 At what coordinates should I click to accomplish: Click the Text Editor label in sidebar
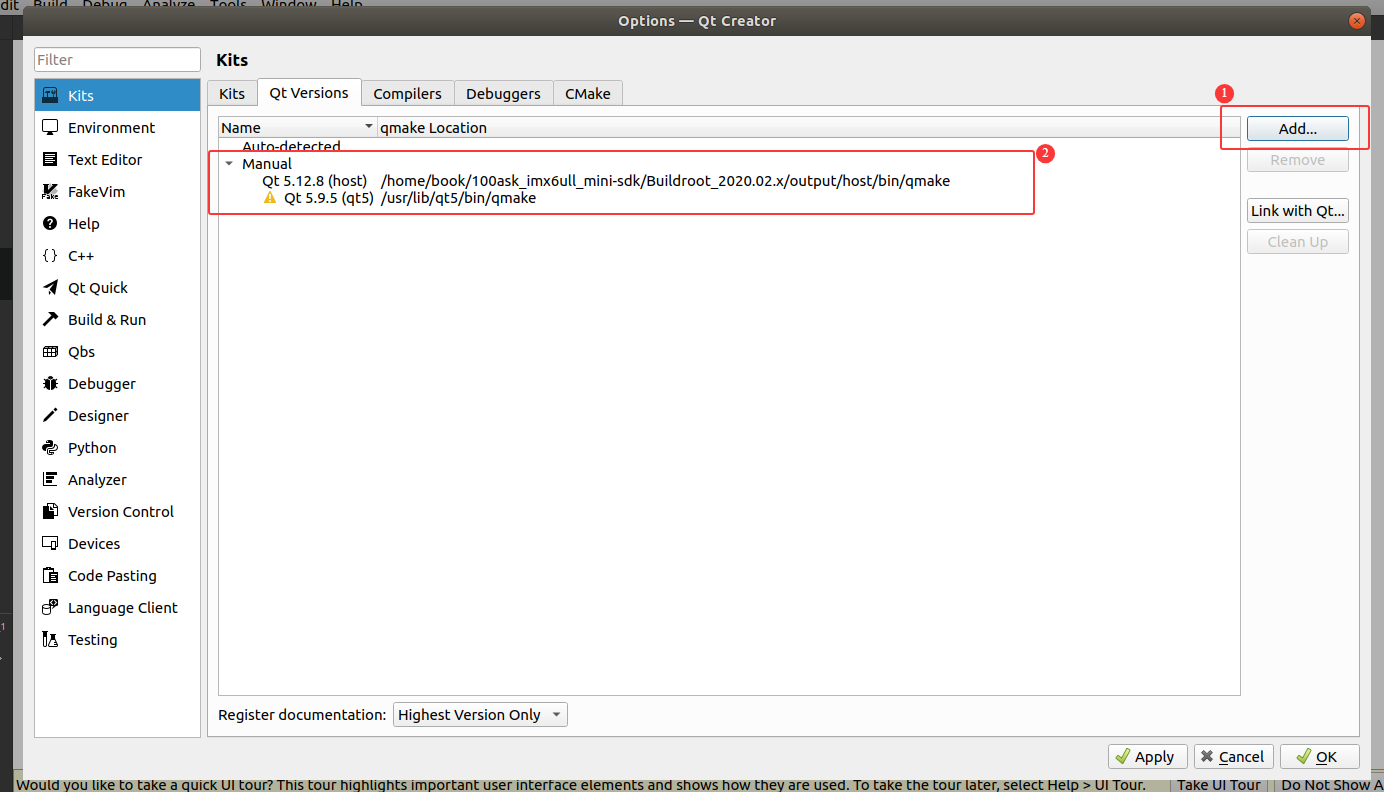(x=105, y=160)
